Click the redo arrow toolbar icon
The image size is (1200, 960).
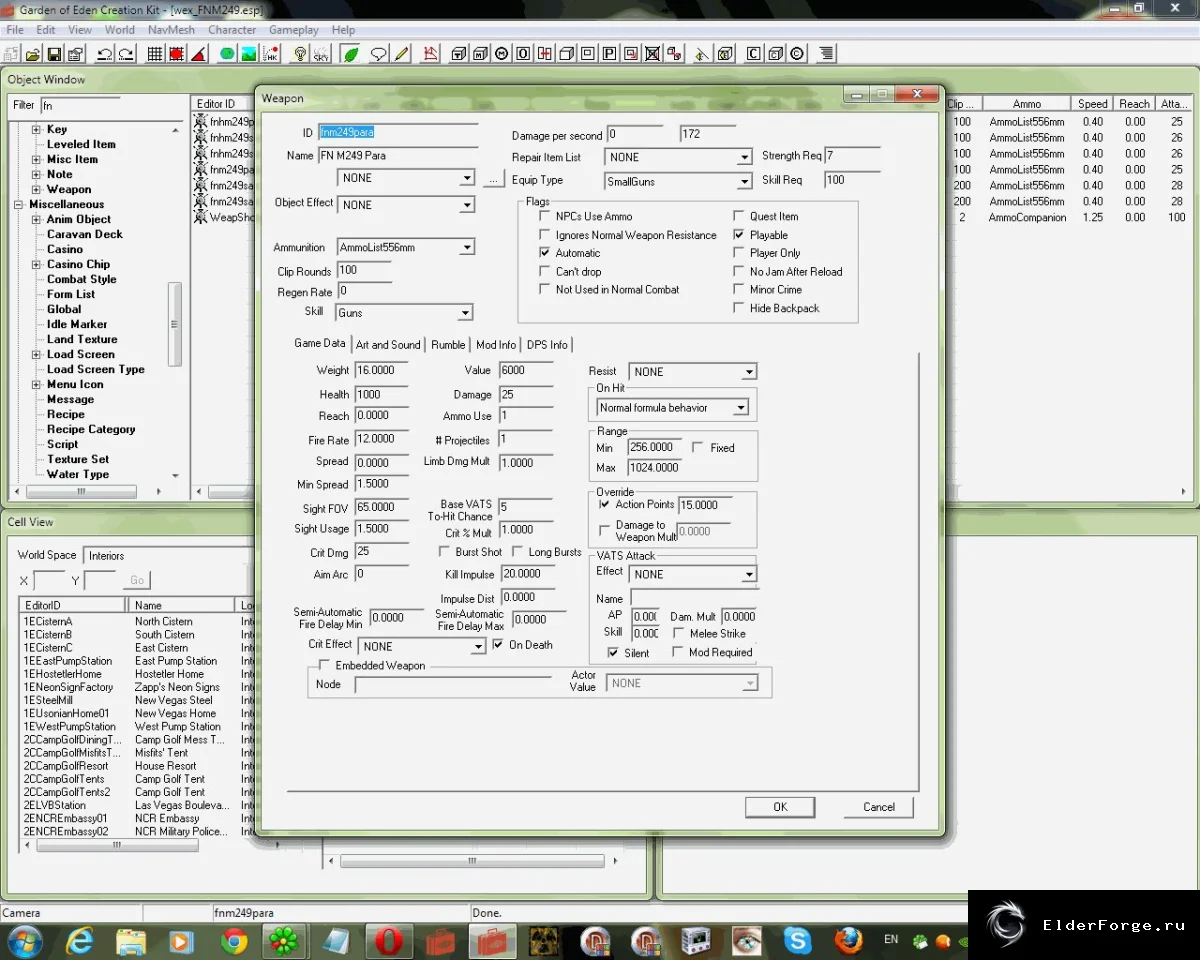coord(127,54)
